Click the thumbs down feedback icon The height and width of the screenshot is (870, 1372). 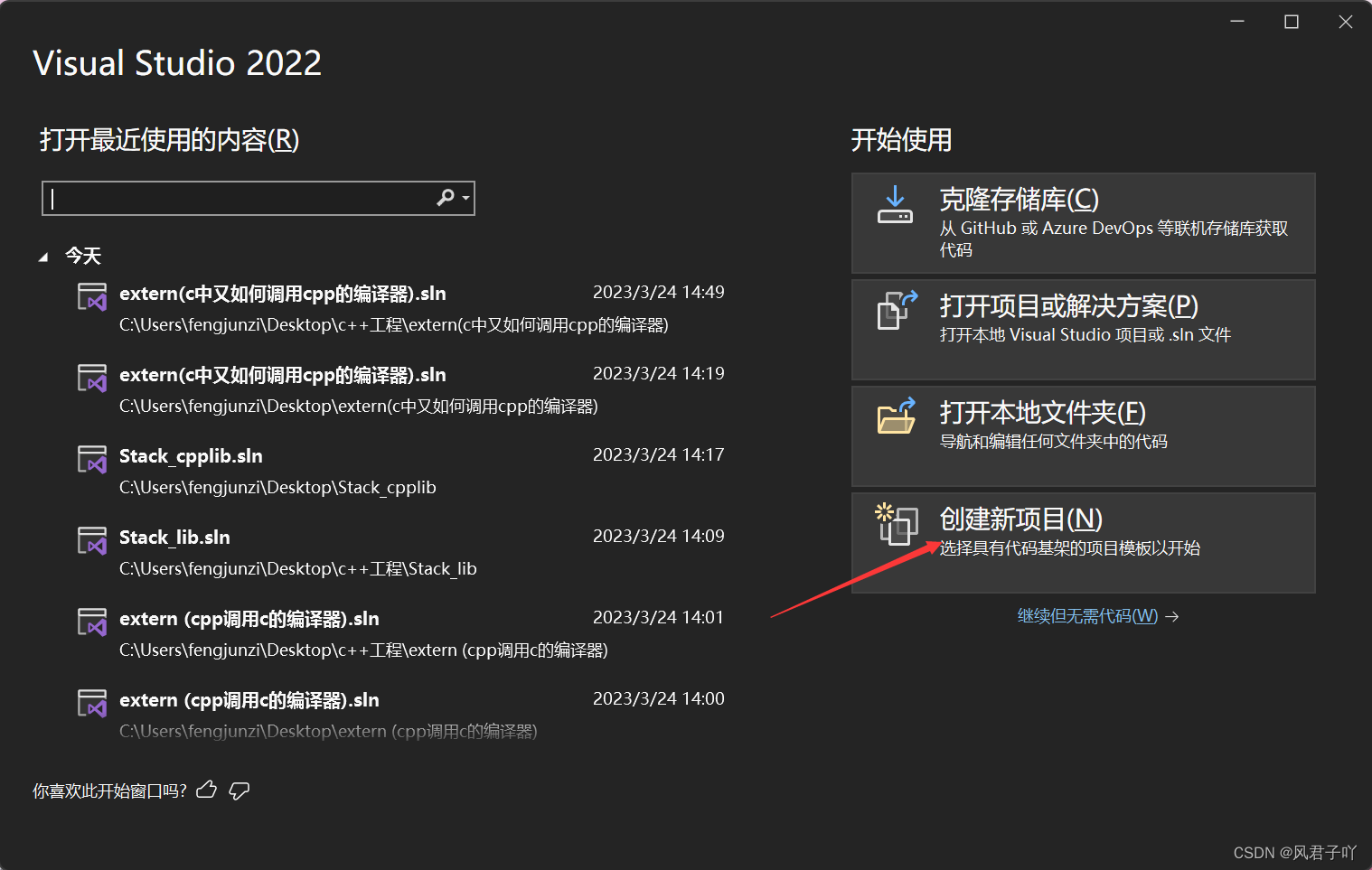click(x=240, y=790)
